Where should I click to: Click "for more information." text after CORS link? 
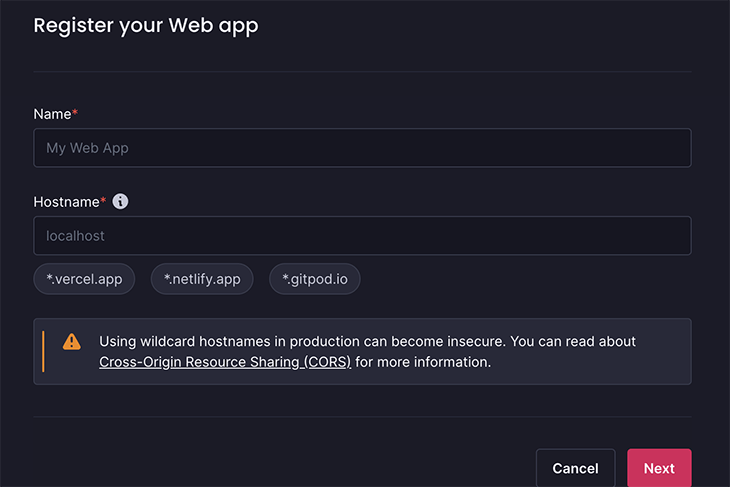423,362
